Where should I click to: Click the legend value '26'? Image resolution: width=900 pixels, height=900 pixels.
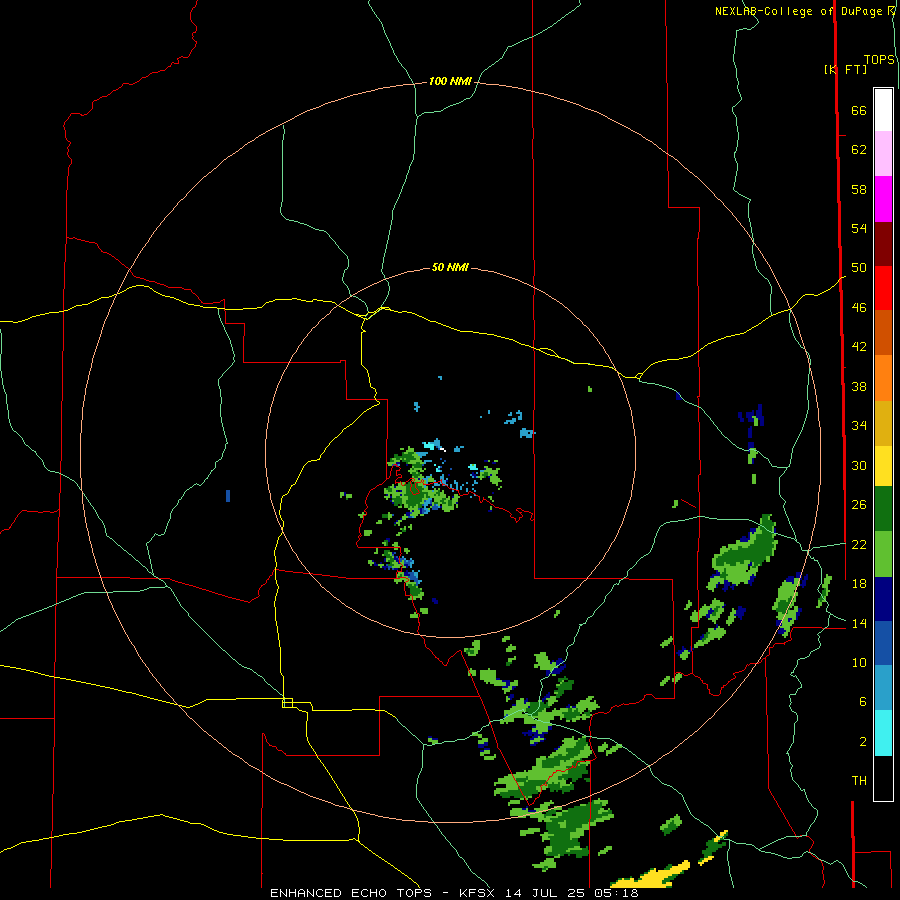(x=859, y=505)
